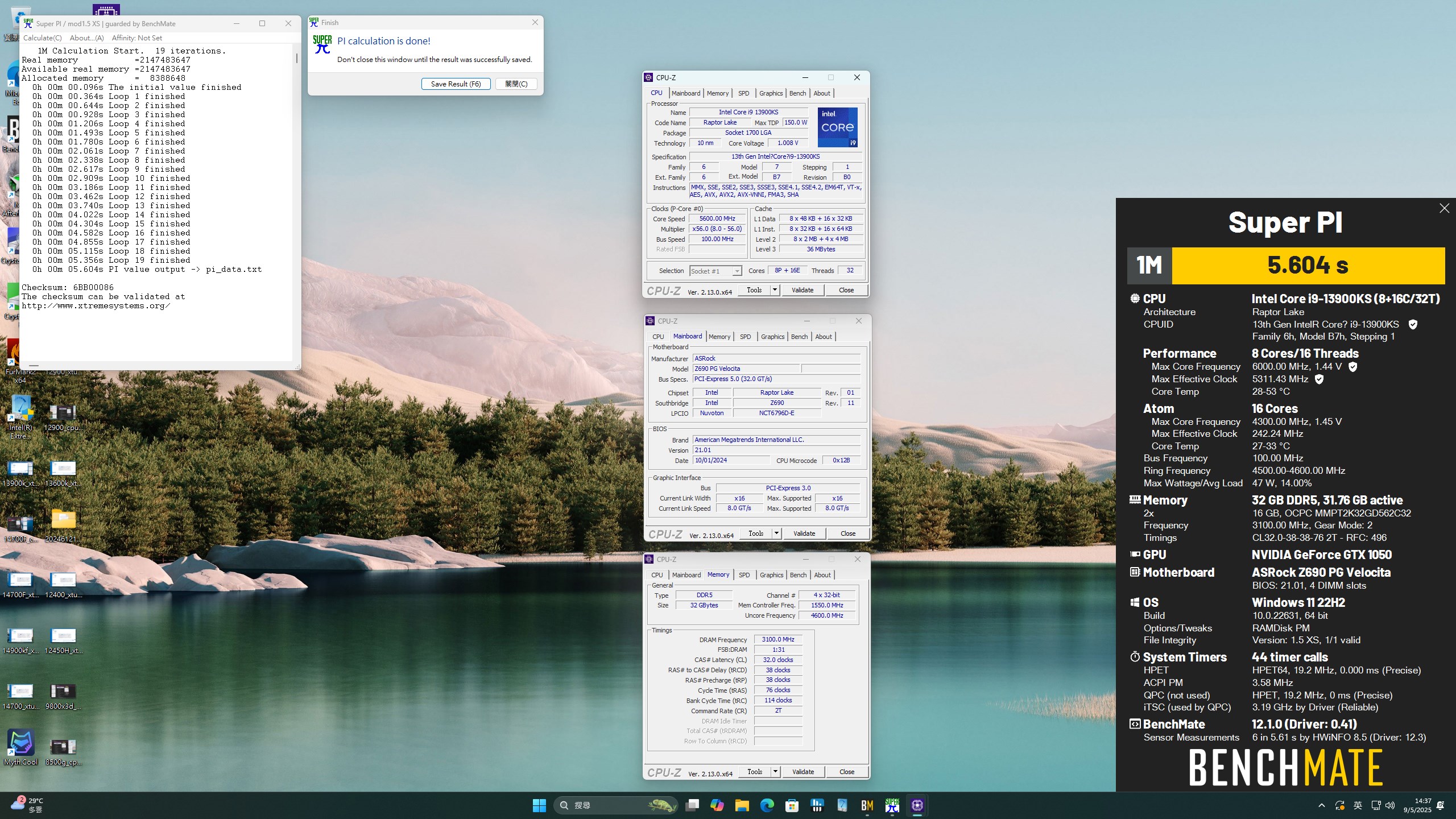
Task: Click the DRAM Frequency 3100.0 MHz value
Action: (778, 640)
